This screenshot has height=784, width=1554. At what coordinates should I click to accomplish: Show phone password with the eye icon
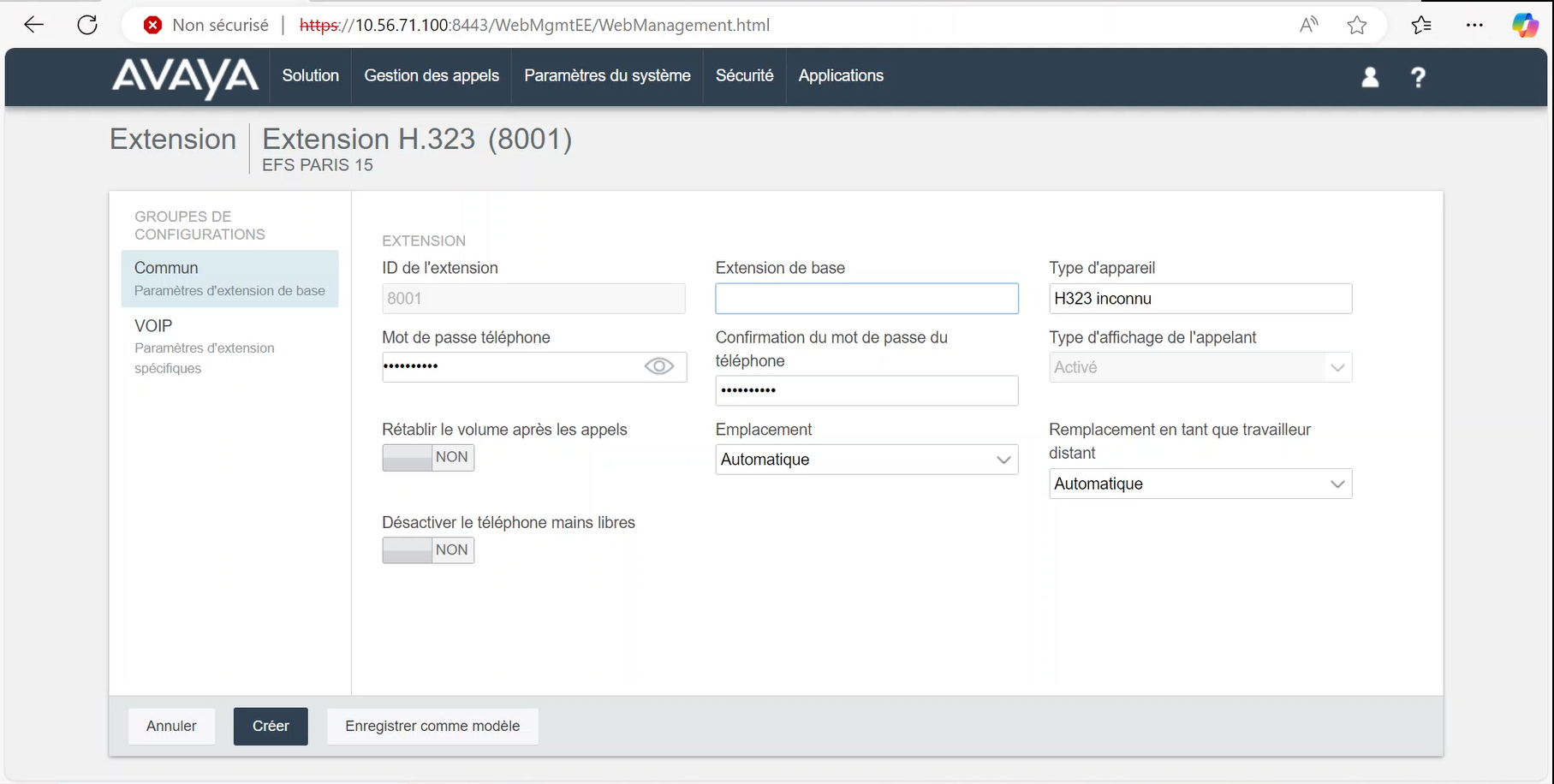tap(658, 367)
